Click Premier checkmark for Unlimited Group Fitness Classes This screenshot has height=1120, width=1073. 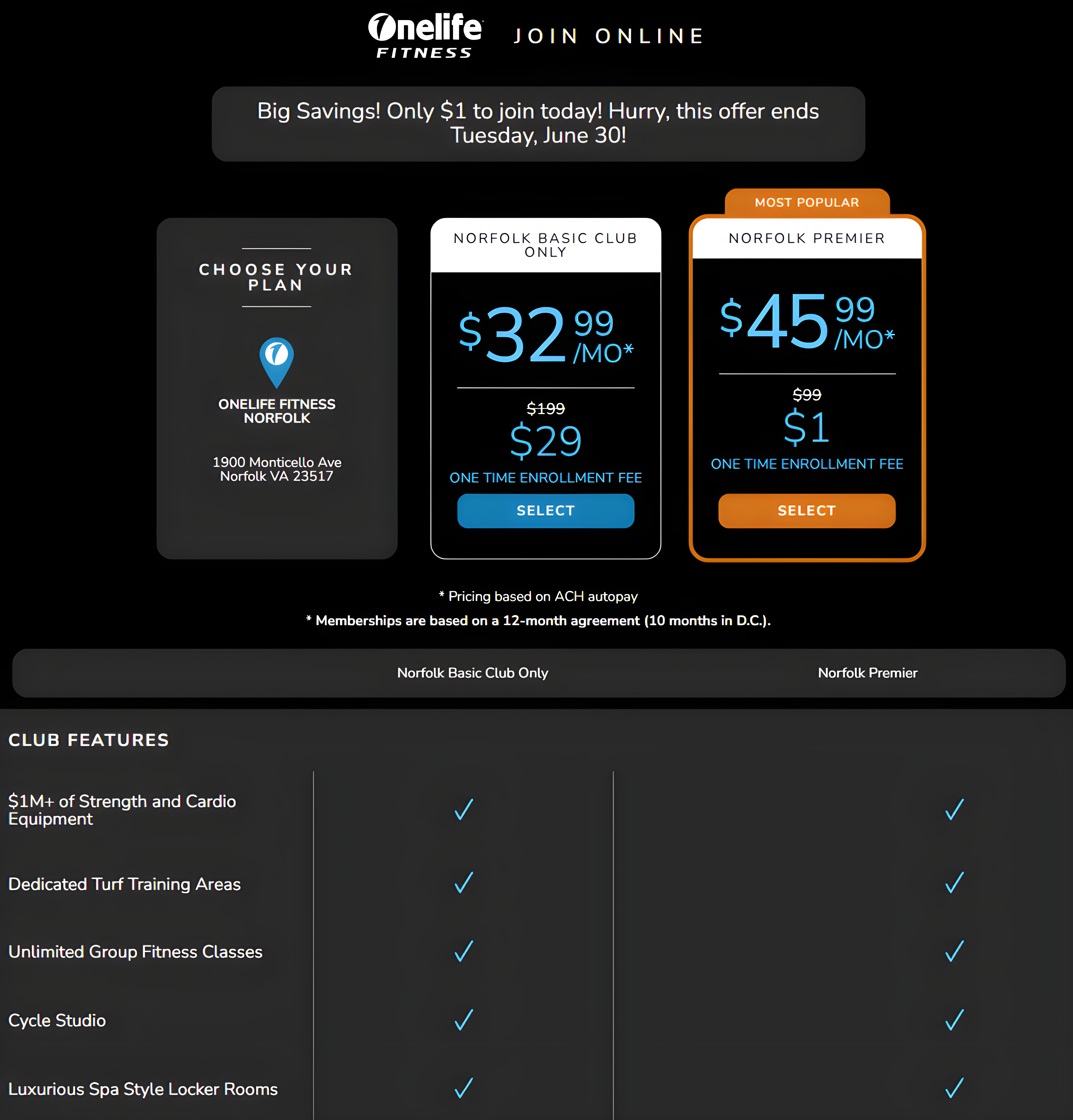point(954,951)
